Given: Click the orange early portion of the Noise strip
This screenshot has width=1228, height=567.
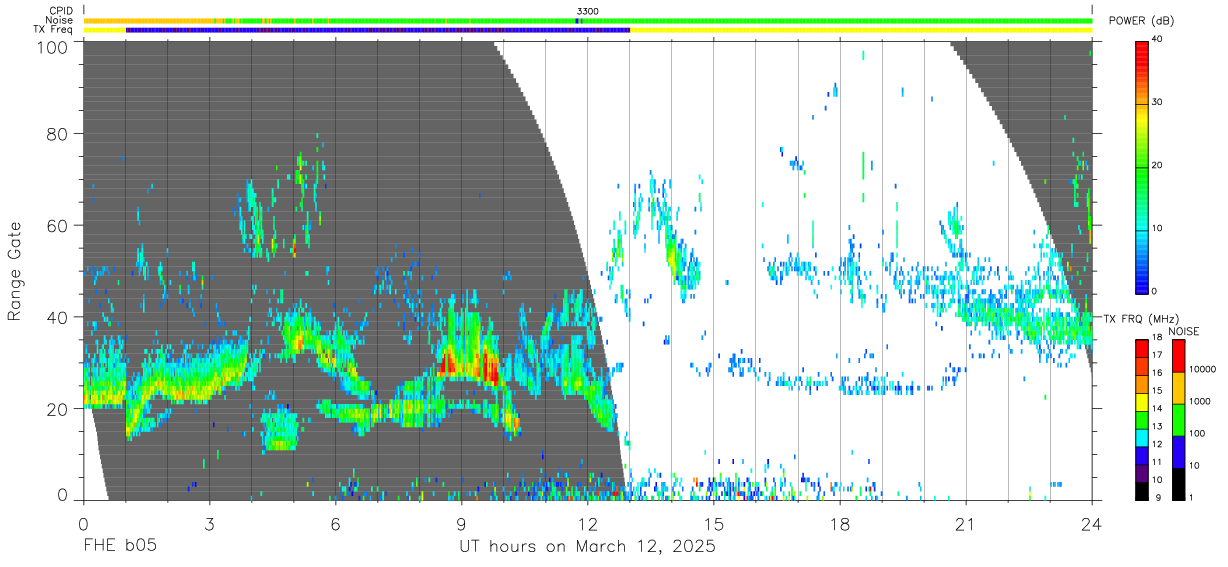Looking at the screenshot, I should coord(150,20).
